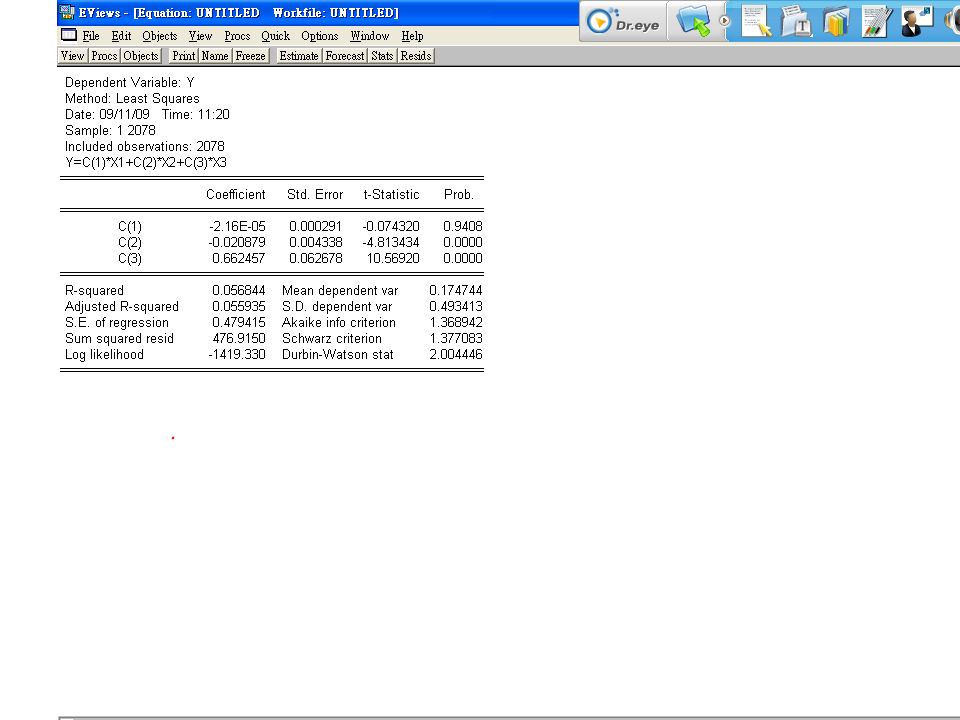Open the View menu in menu bar
Screen dimensions: 960x720
200,36
